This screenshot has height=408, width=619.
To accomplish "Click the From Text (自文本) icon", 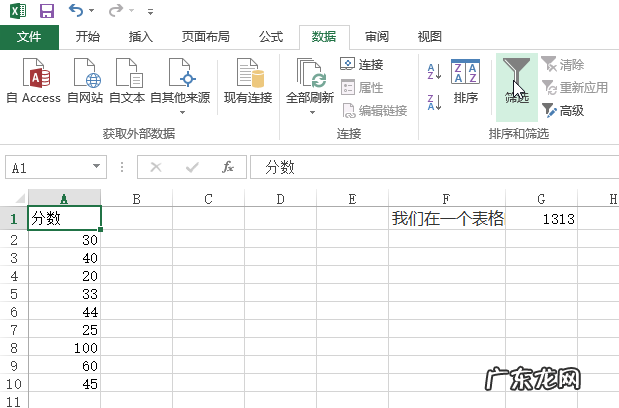I will pyautogui.click(x=128, y=80).
